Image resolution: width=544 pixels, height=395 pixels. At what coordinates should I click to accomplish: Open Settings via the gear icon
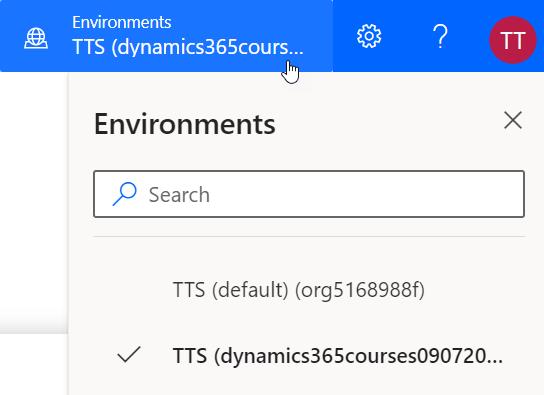pyautogui.click(x=369, y=36)
